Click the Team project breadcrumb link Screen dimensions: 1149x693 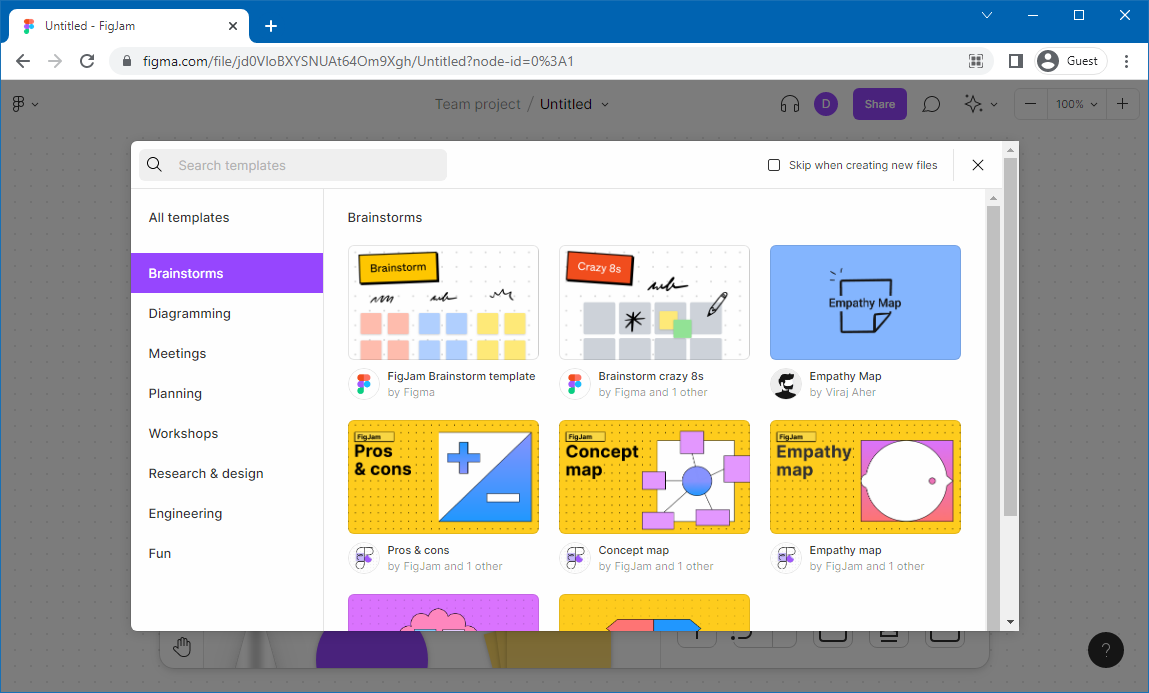click(478, 104)
